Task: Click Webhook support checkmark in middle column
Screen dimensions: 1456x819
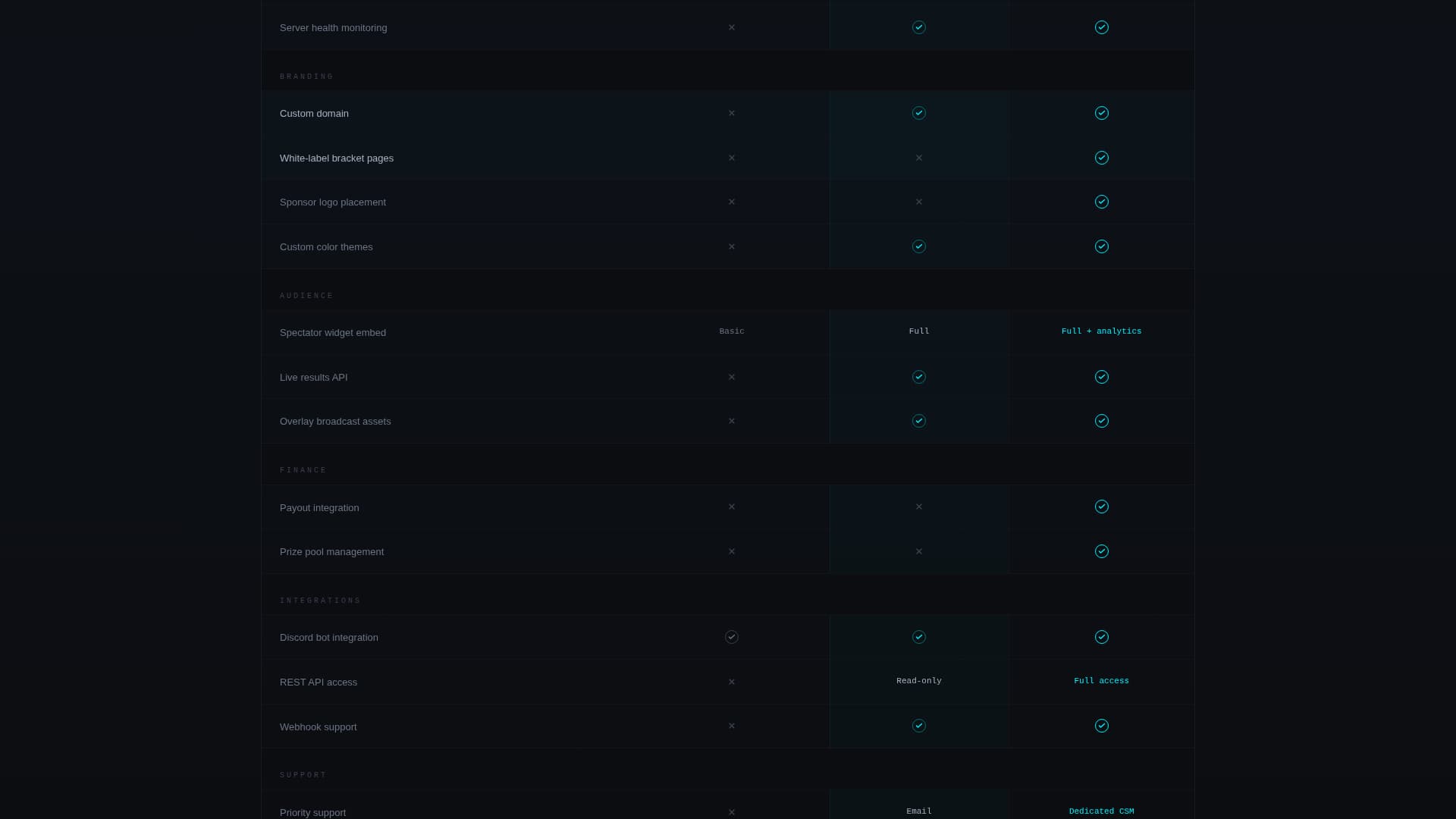Action: pos(919,726)
